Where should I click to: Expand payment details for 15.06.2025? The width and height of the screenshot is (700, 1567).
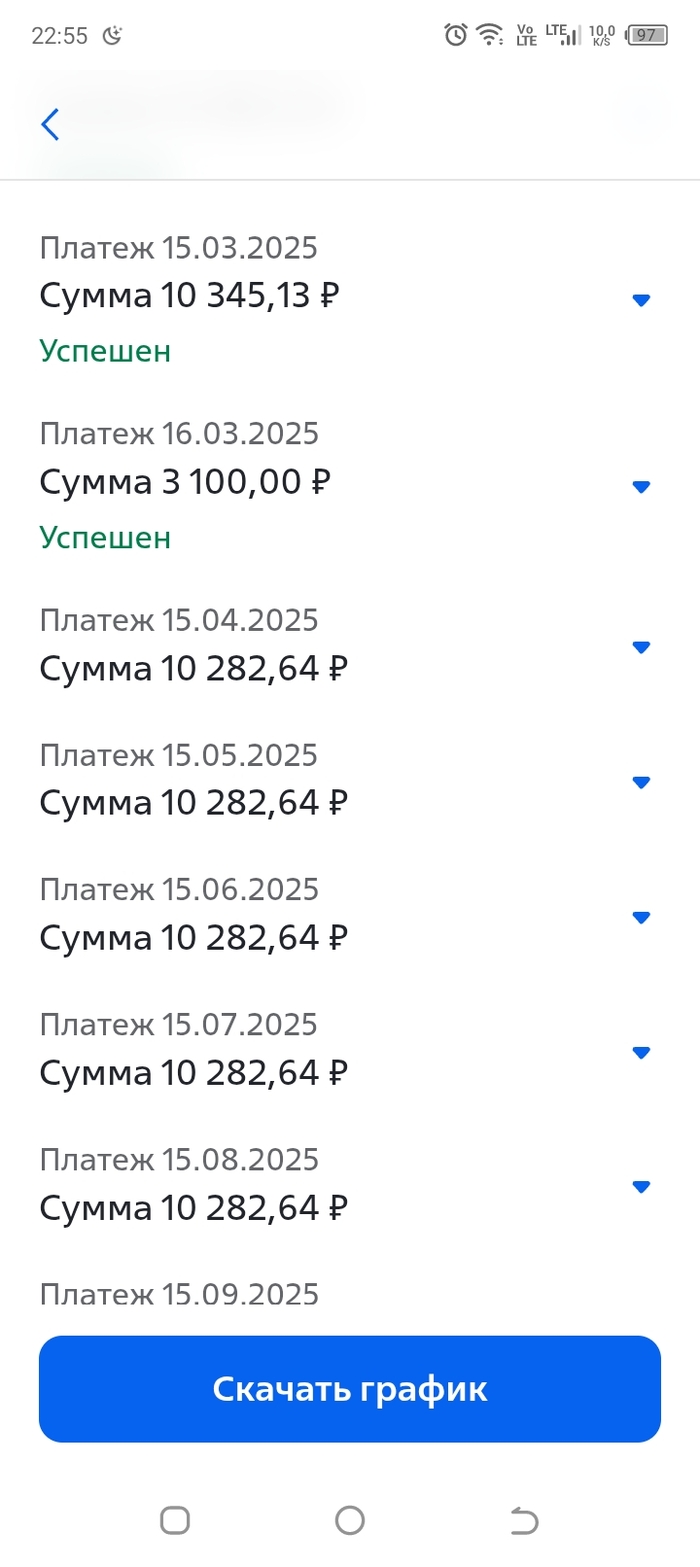point(642,917)
